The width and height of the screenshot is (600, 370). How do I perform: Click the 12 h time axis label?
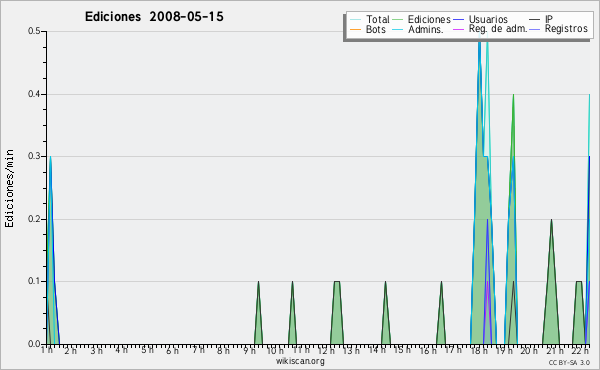(326, 350)
